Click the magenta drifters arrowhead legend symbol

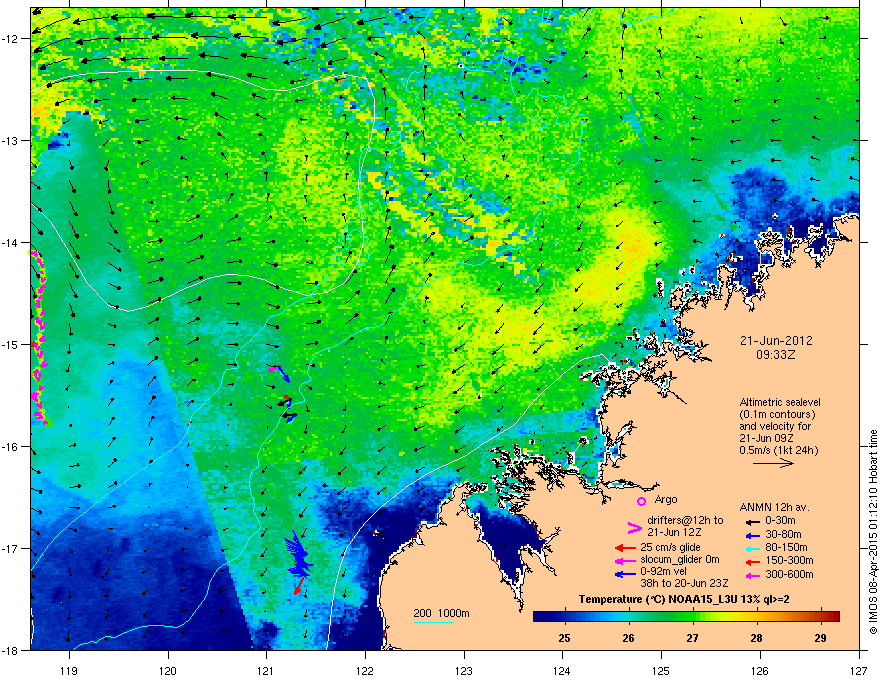[634, 527]
